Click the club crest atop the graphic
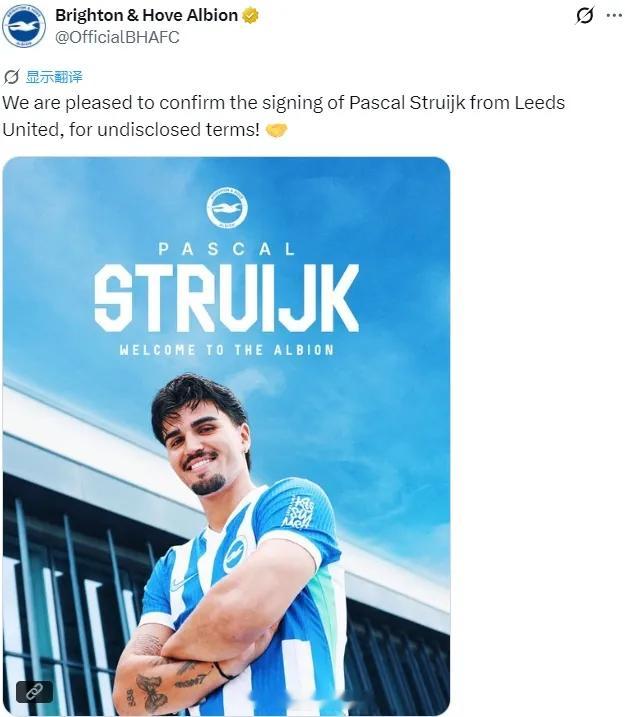Viewport: 625px width, 717px height. click(227, 208)
